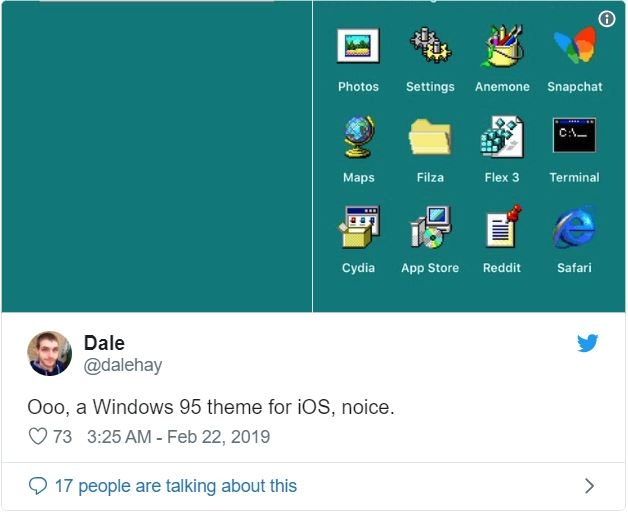The height and width of the screenshot is (517, 628).
Task: Open the @dalehay handle link
Action: pyautogui.click(x=123, y=365)
